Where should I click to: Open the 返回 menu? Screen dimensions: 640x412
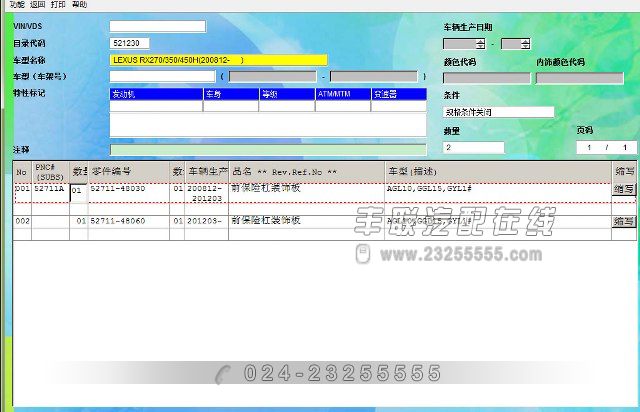point(37,4)
